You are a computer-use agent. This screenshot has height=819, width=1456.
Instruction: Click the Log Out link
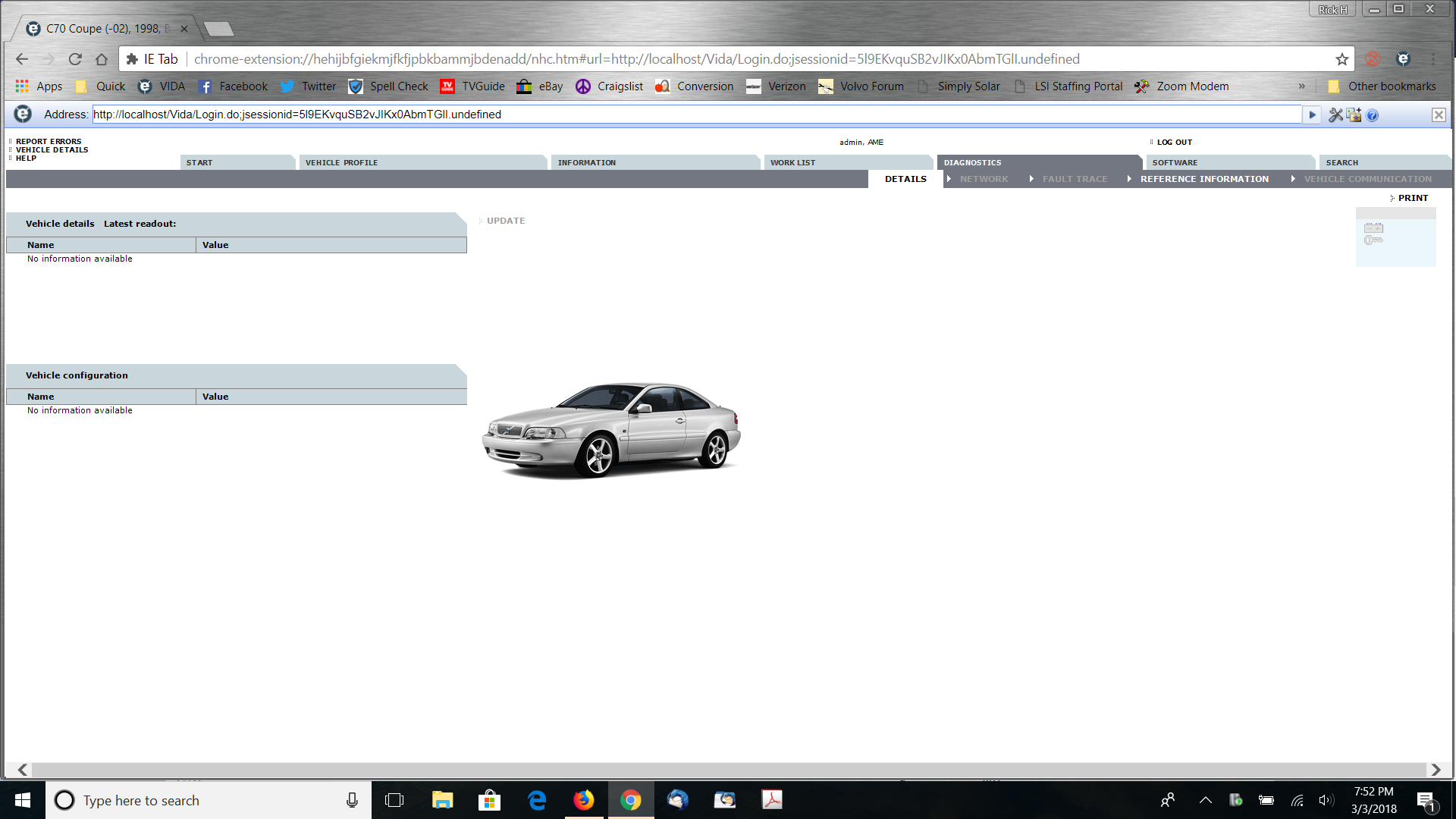click(1174, 143)
